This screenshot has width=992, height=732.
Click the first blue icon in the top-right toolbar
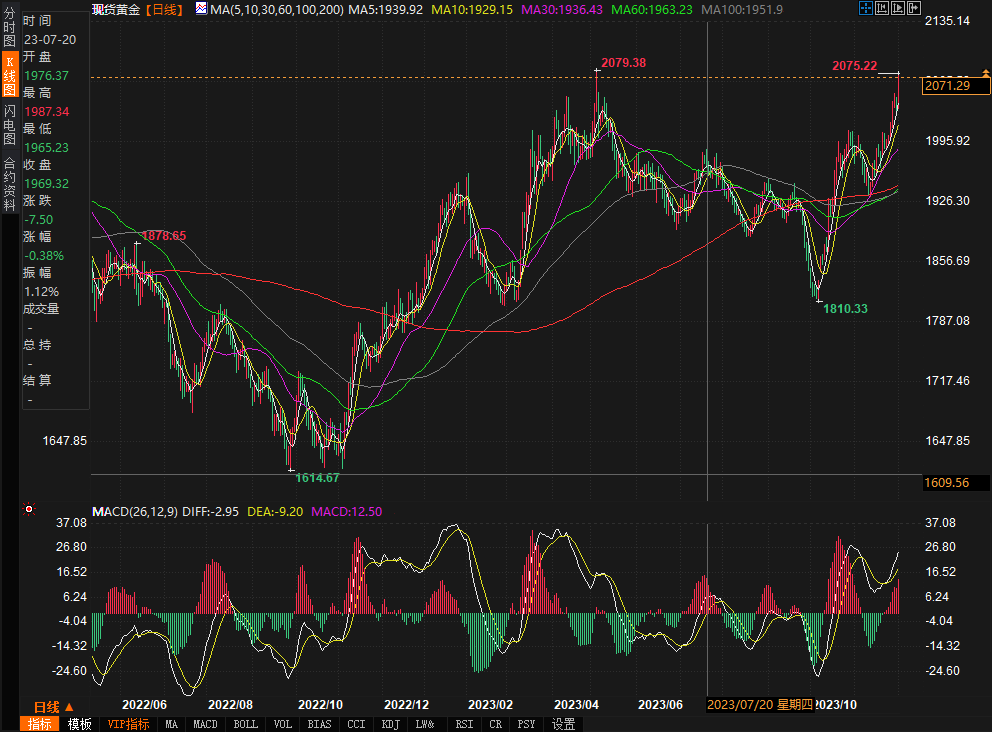[x=865, y=9]
